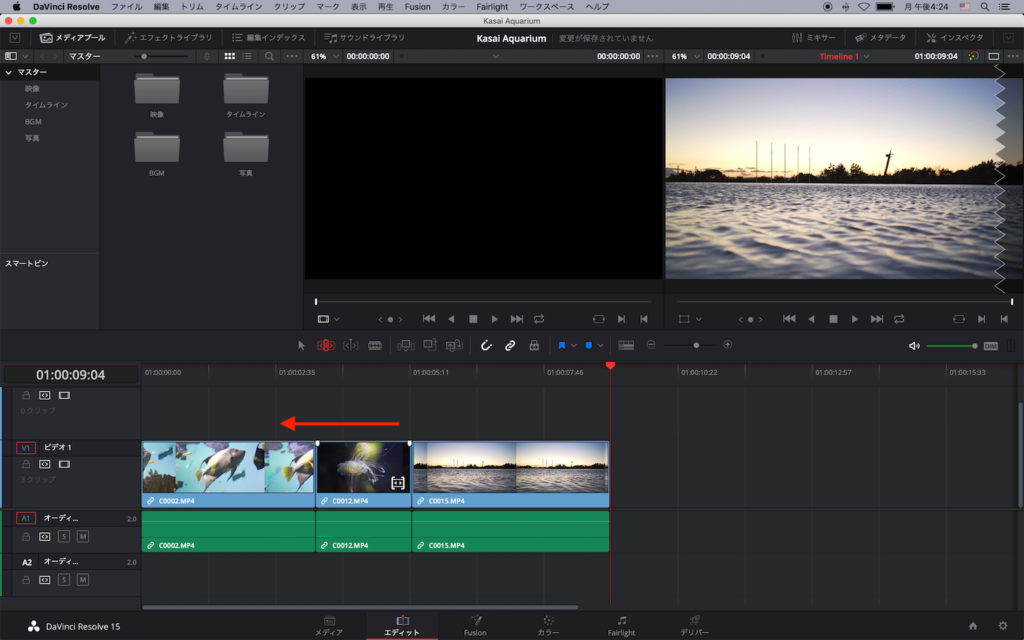Lock the Video 1 track
The height and width of the screenshot is (640, 1024).
(27, 464)
